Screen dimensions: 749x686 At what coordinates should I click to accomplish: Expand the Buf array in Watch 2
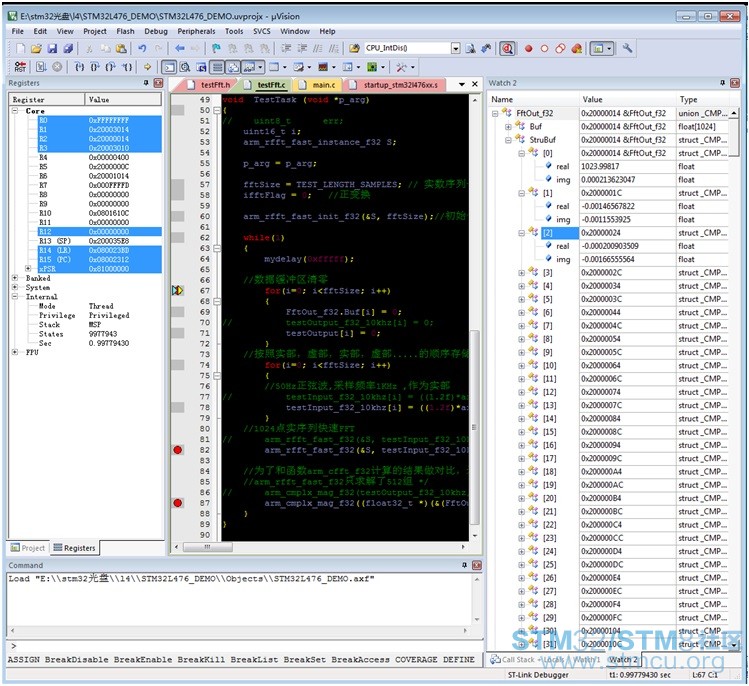(x=508, y=127)
